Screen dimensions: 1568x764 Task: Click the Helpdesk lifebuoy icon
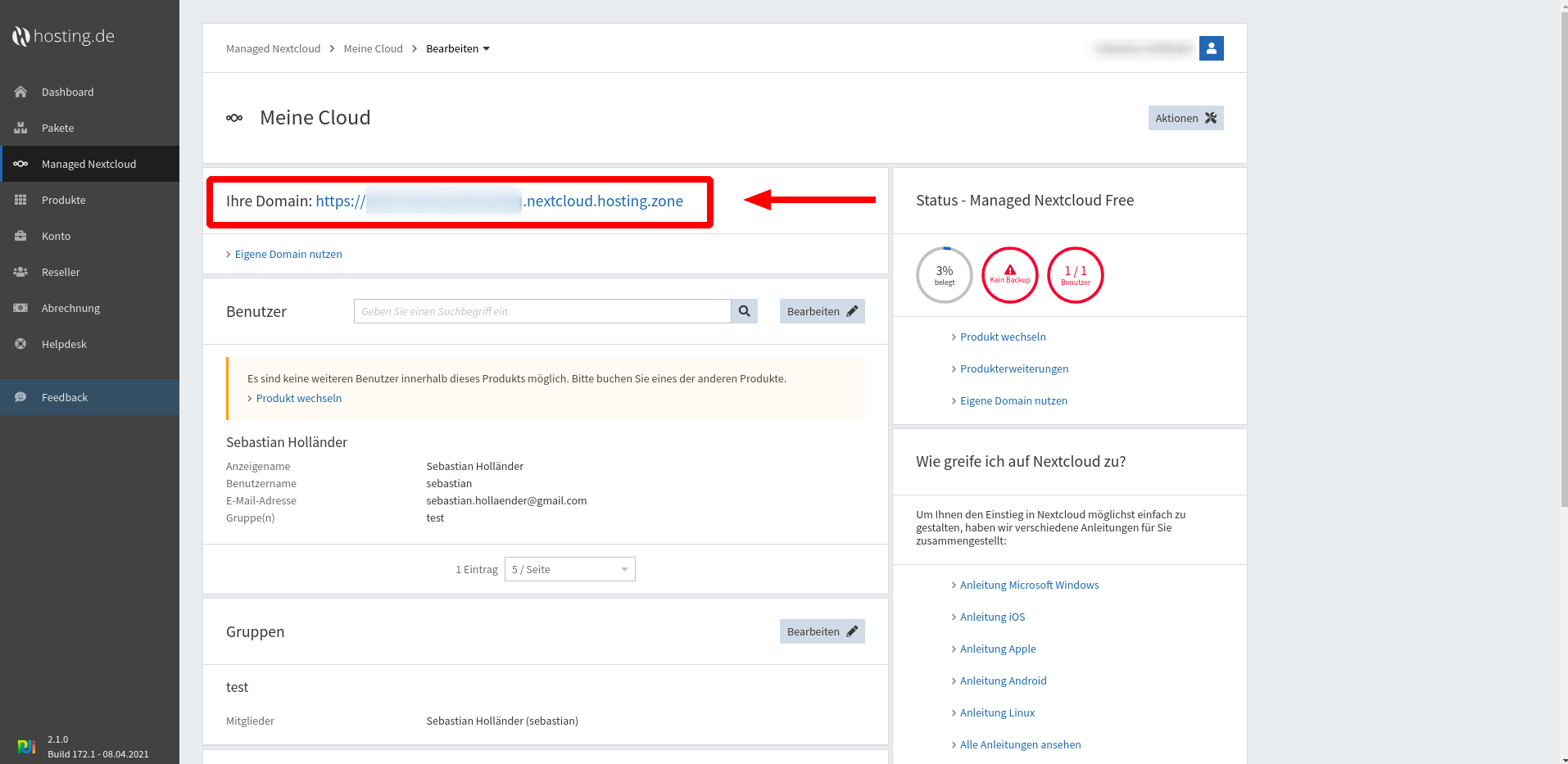[20, 344]
